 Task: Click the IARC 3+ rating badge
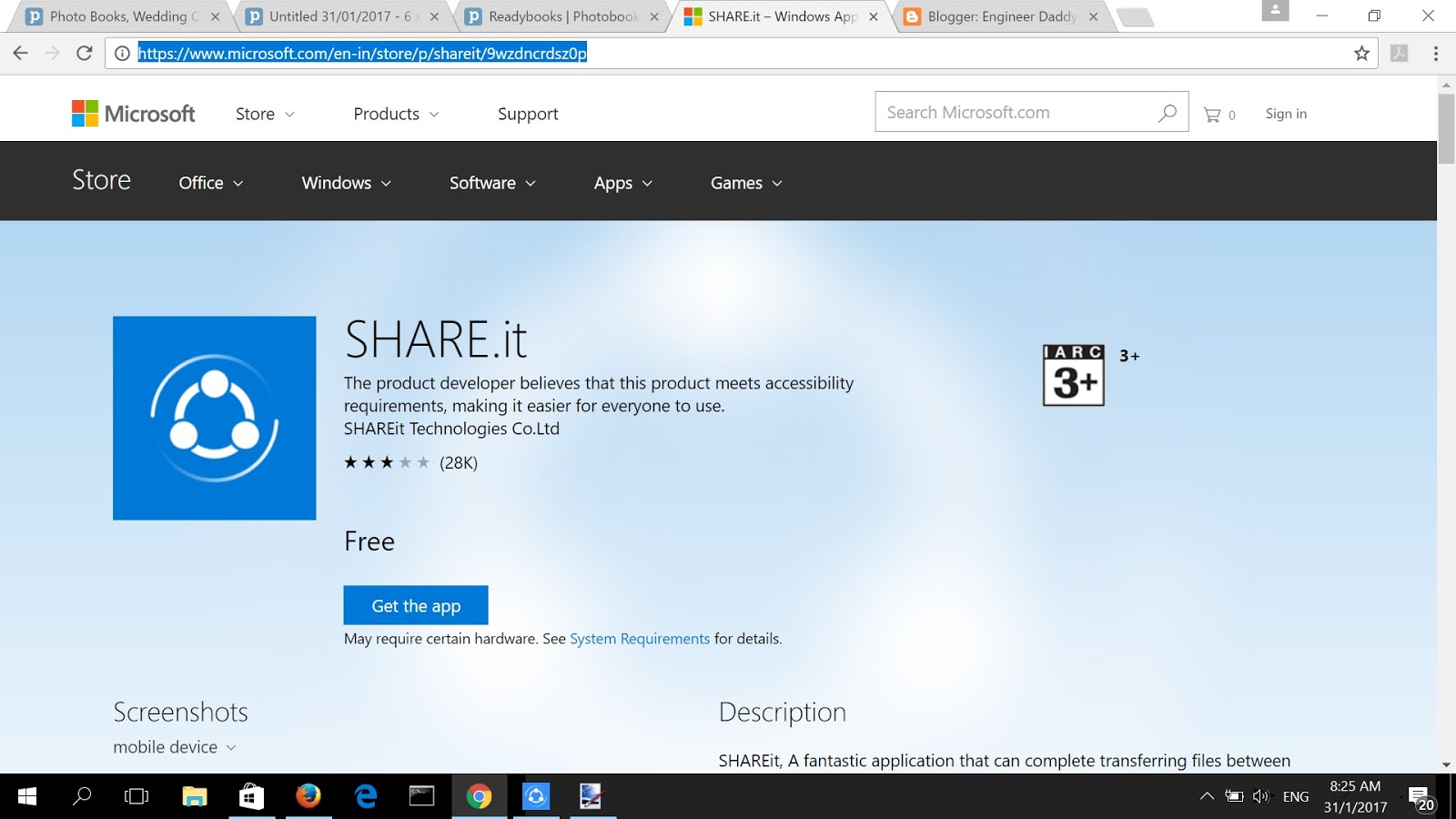point(1074,375)
